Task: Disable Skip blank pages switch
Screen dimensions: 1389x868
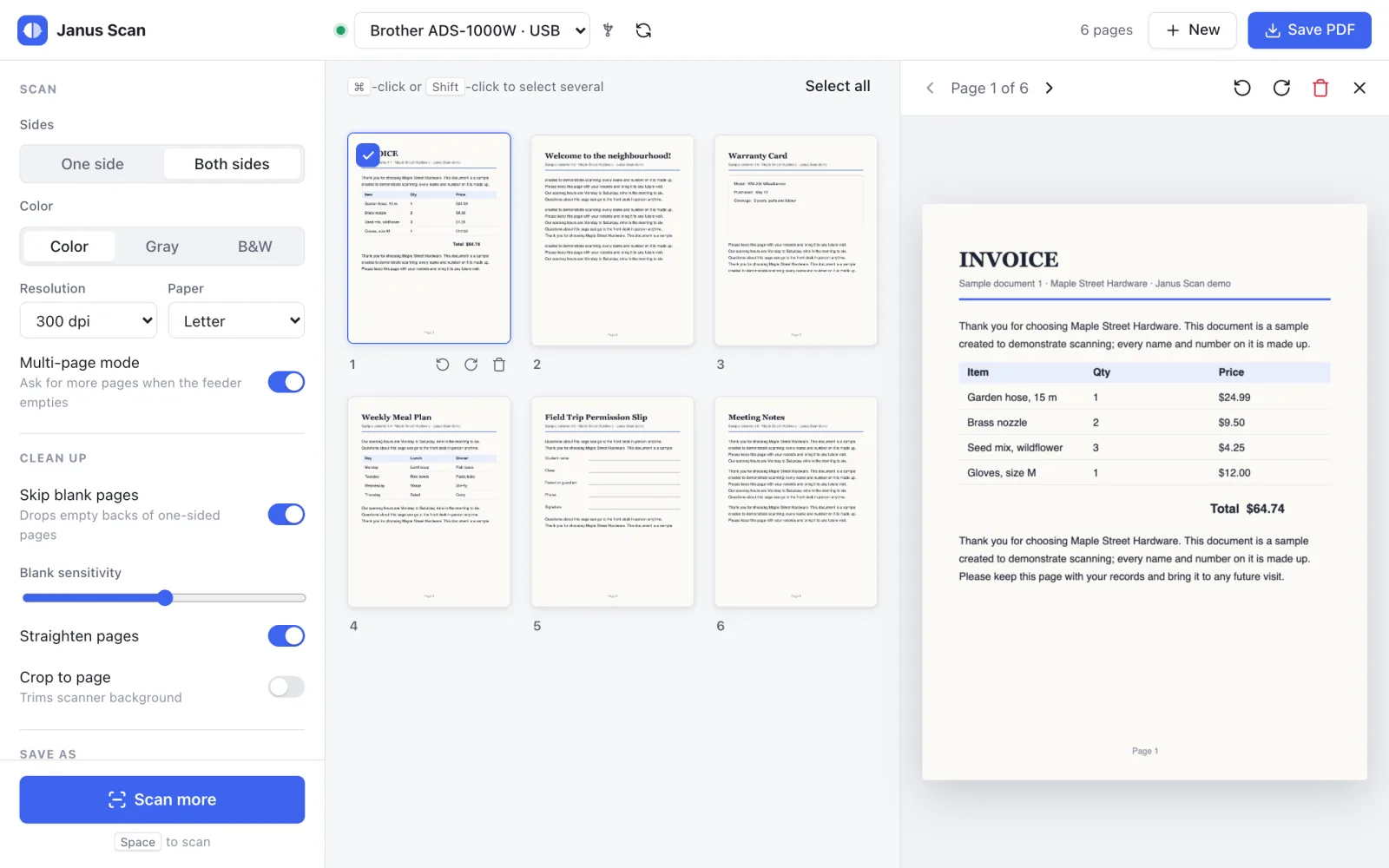Action: click(286, 515)
